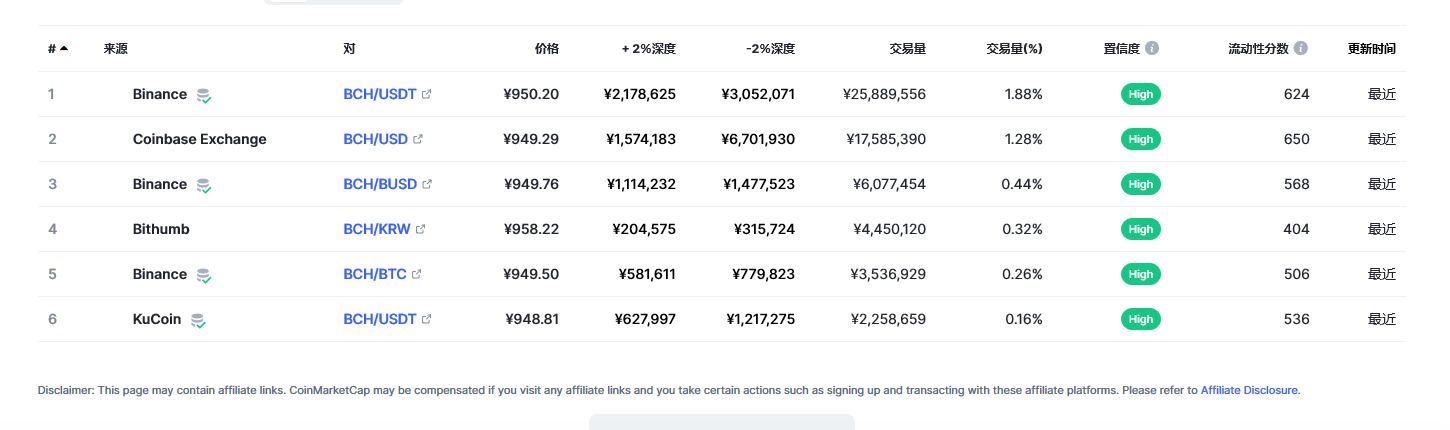Image resolution: width=1450 pixels, height=430 pixels.
Task: Click the reserves badge icon next to KuCoin
Action: [x=198, y=320]
